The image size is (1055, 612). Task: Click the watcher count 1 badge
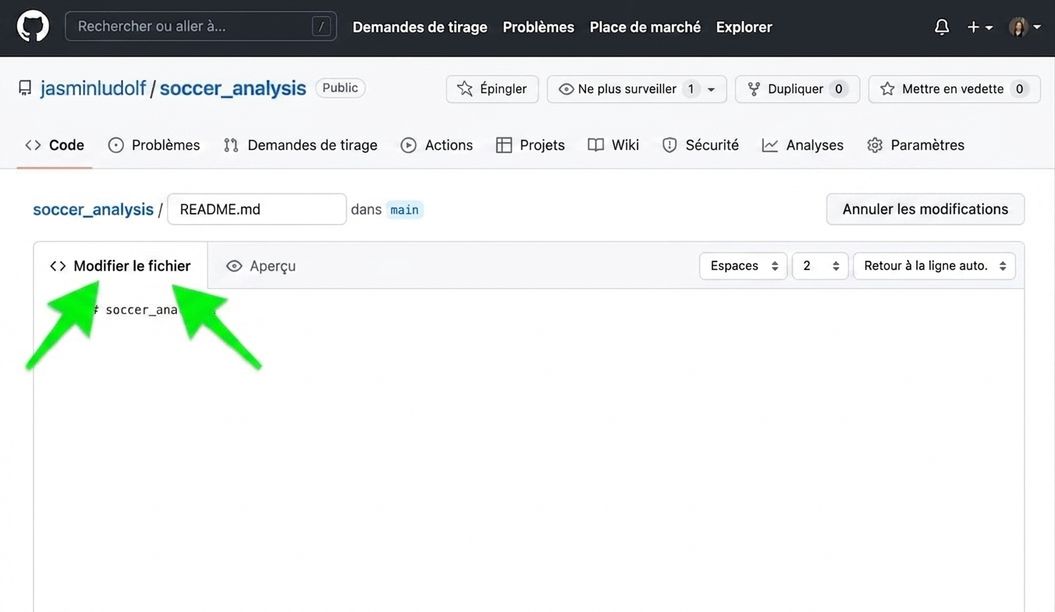coord(691,89)
